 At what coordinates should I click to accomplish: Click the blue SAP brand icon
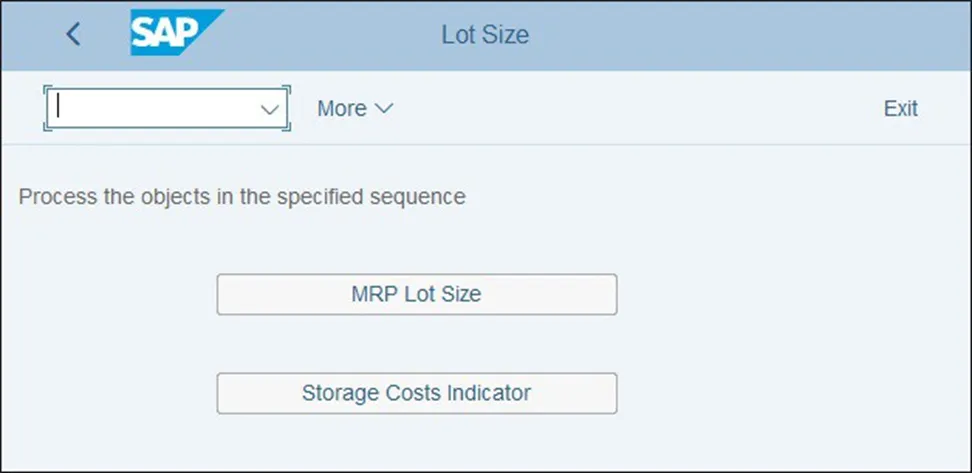point(176,34)
